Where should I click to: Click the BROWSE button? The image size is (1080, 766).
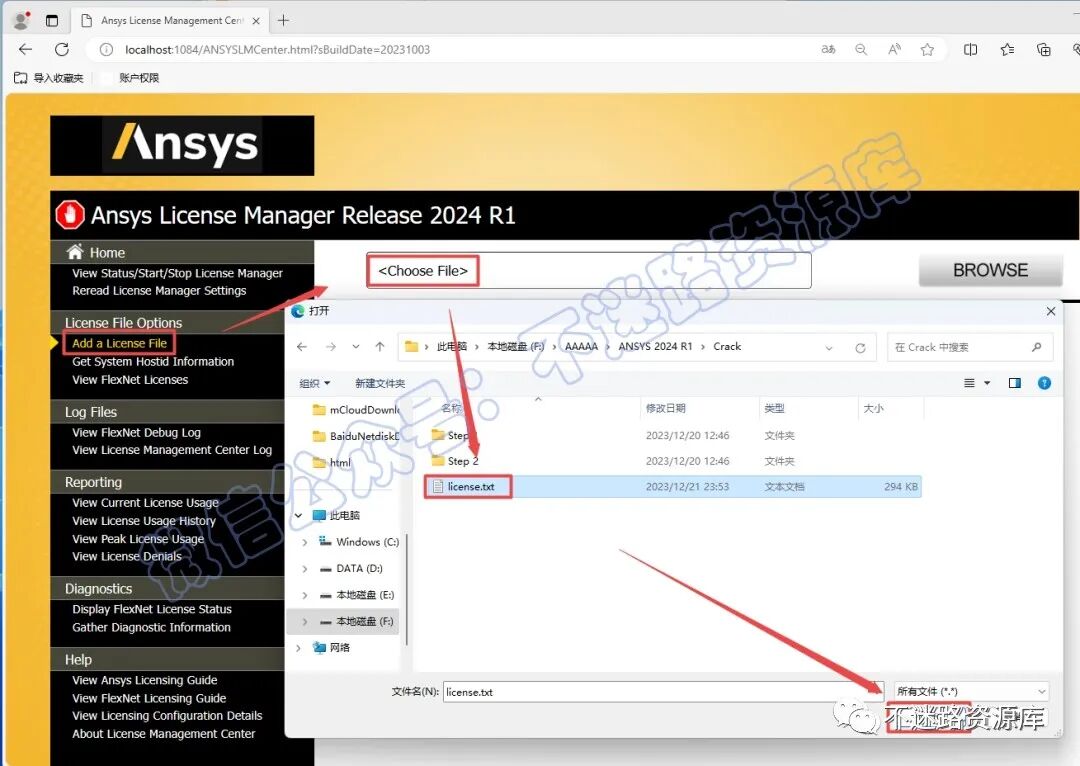990,270
